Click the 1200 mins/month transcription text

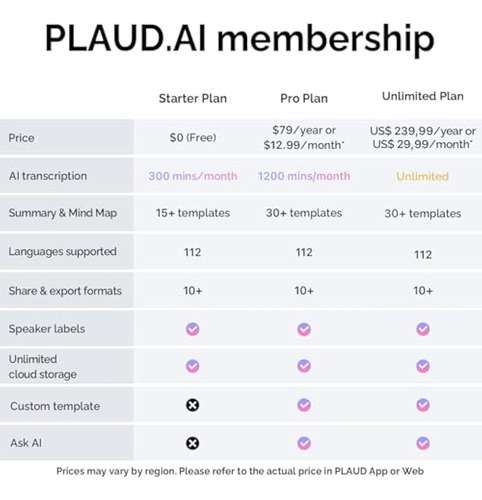coord(304,176)
